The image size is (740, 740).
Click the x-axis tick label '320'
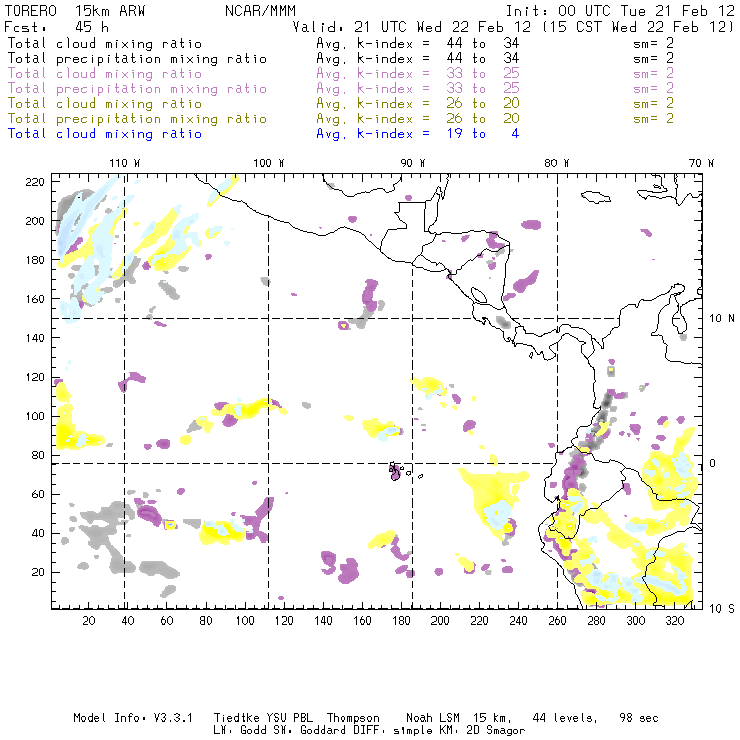pyautogui.click(x=674, y=621)
